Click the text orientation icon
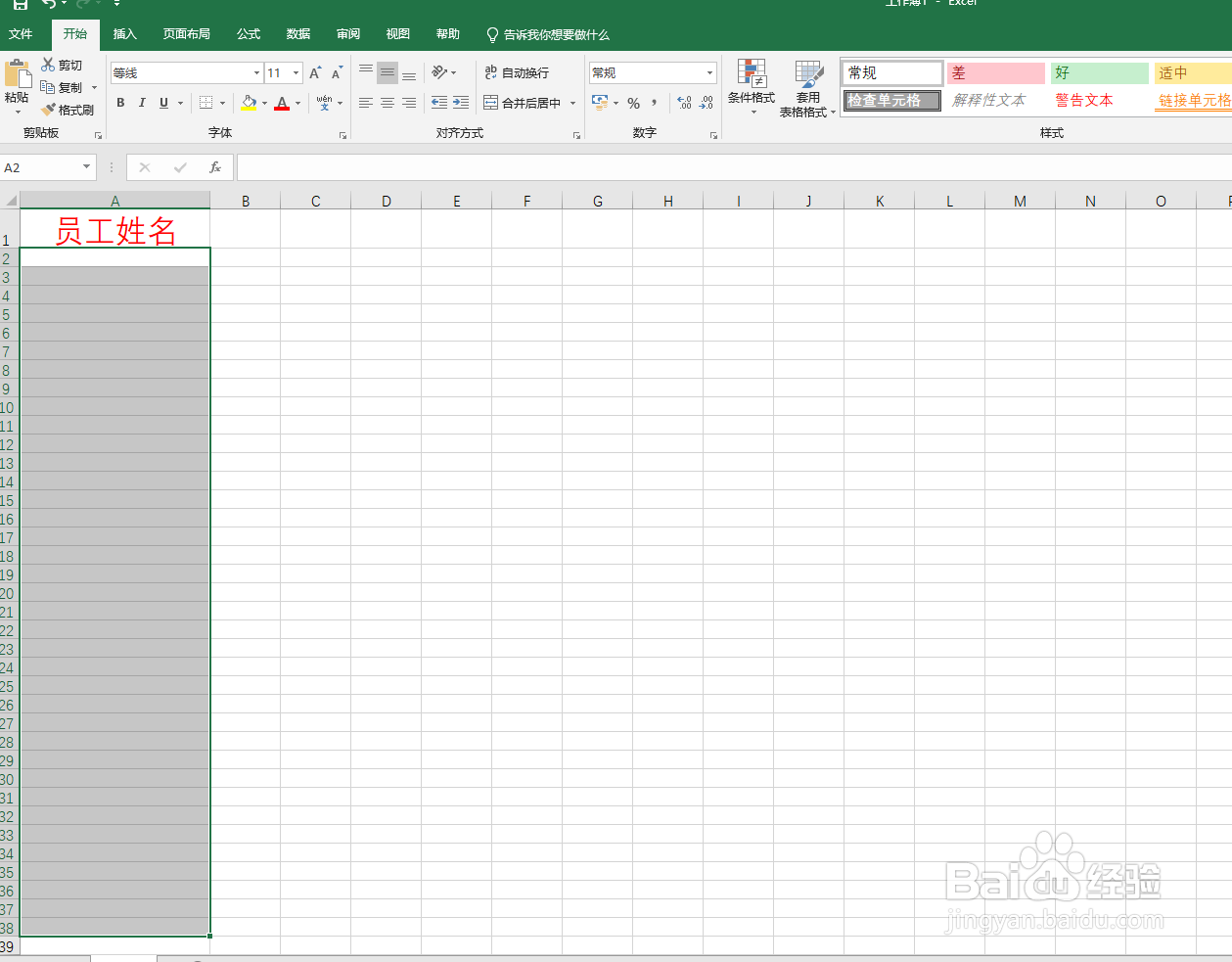Viewport: 1232px width, 962px height. coord(439,72)
